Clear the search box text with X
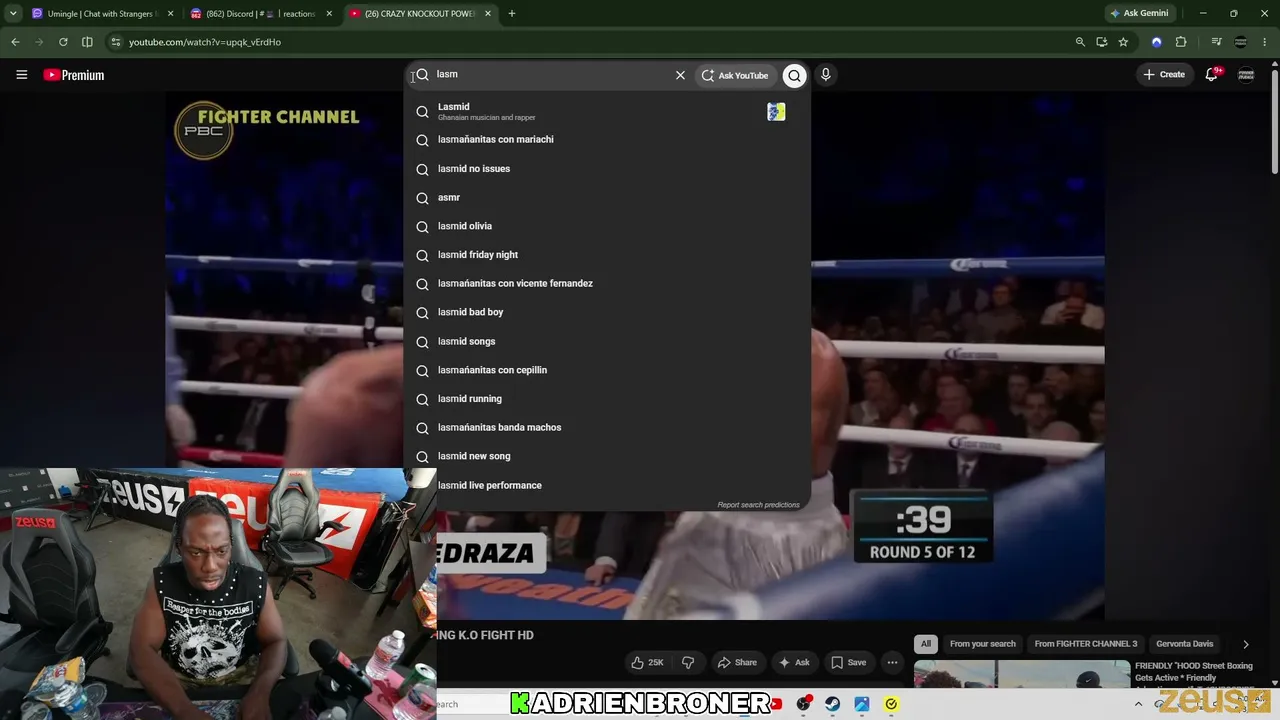The image size is (1280, 720). pyautogui.click(x=680, y=75)
